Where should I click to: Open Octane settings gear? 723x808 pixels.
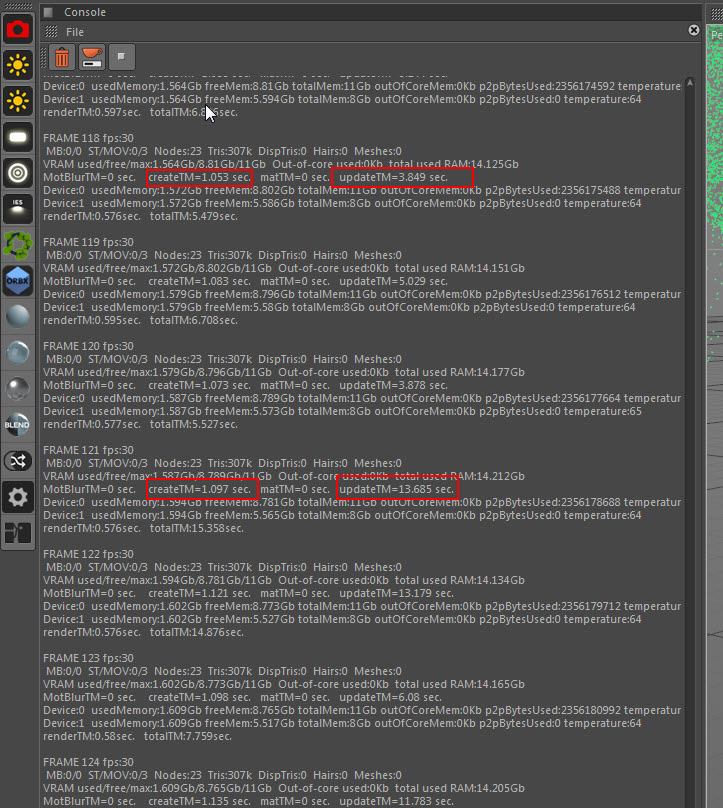point(18,497)
